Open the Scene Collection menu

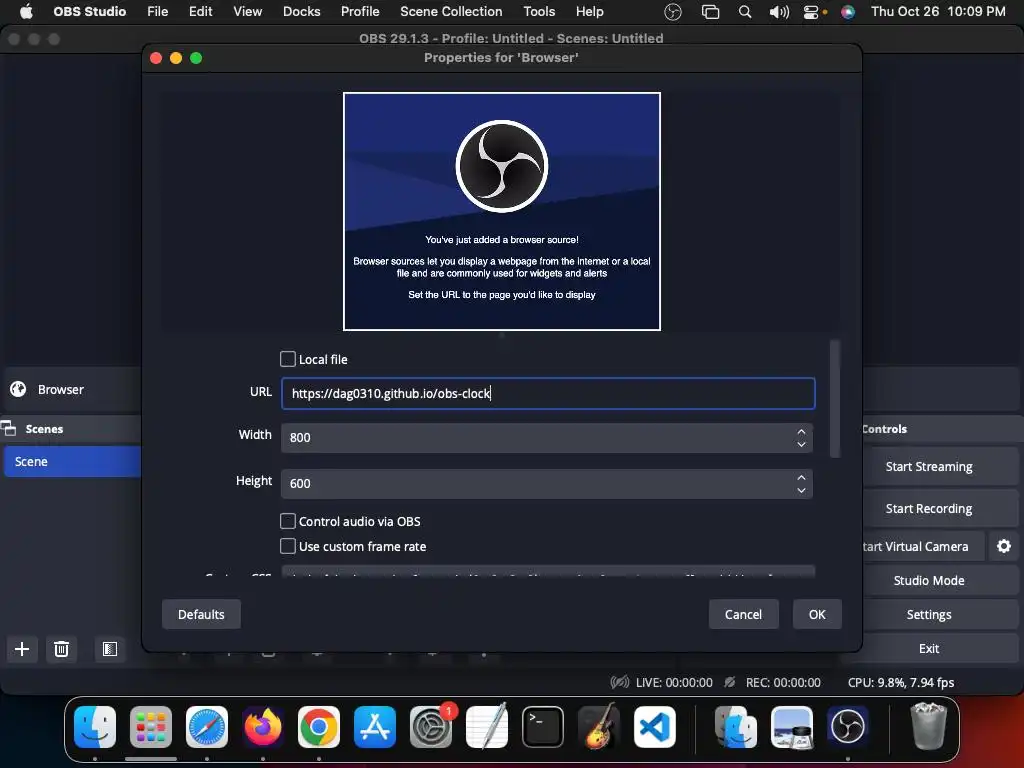tap(451, 11)
